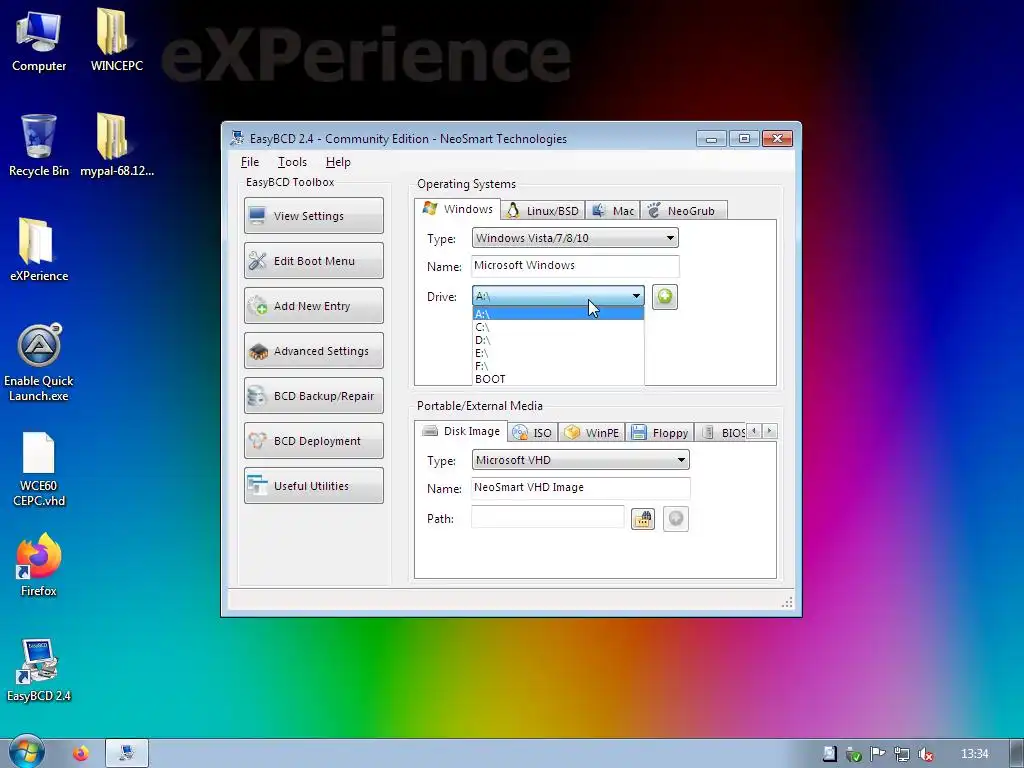Image resolution: width=1024 pixels, height=768 pixels.
Task: Click the Action Center flag icon
Action: point(877,754)
